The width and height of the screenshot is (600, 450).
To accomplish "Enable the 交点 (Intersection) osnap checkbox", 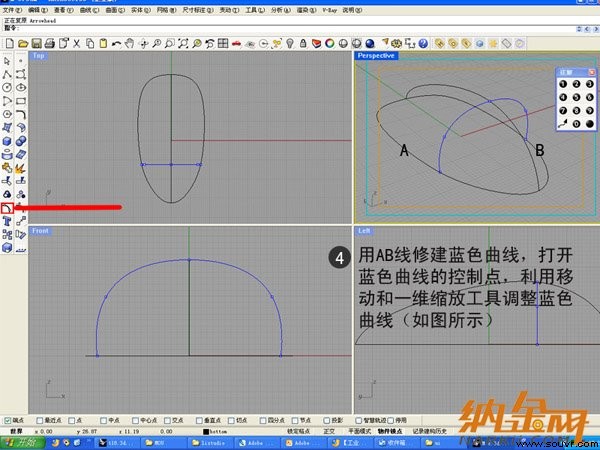I will point(167,420).
